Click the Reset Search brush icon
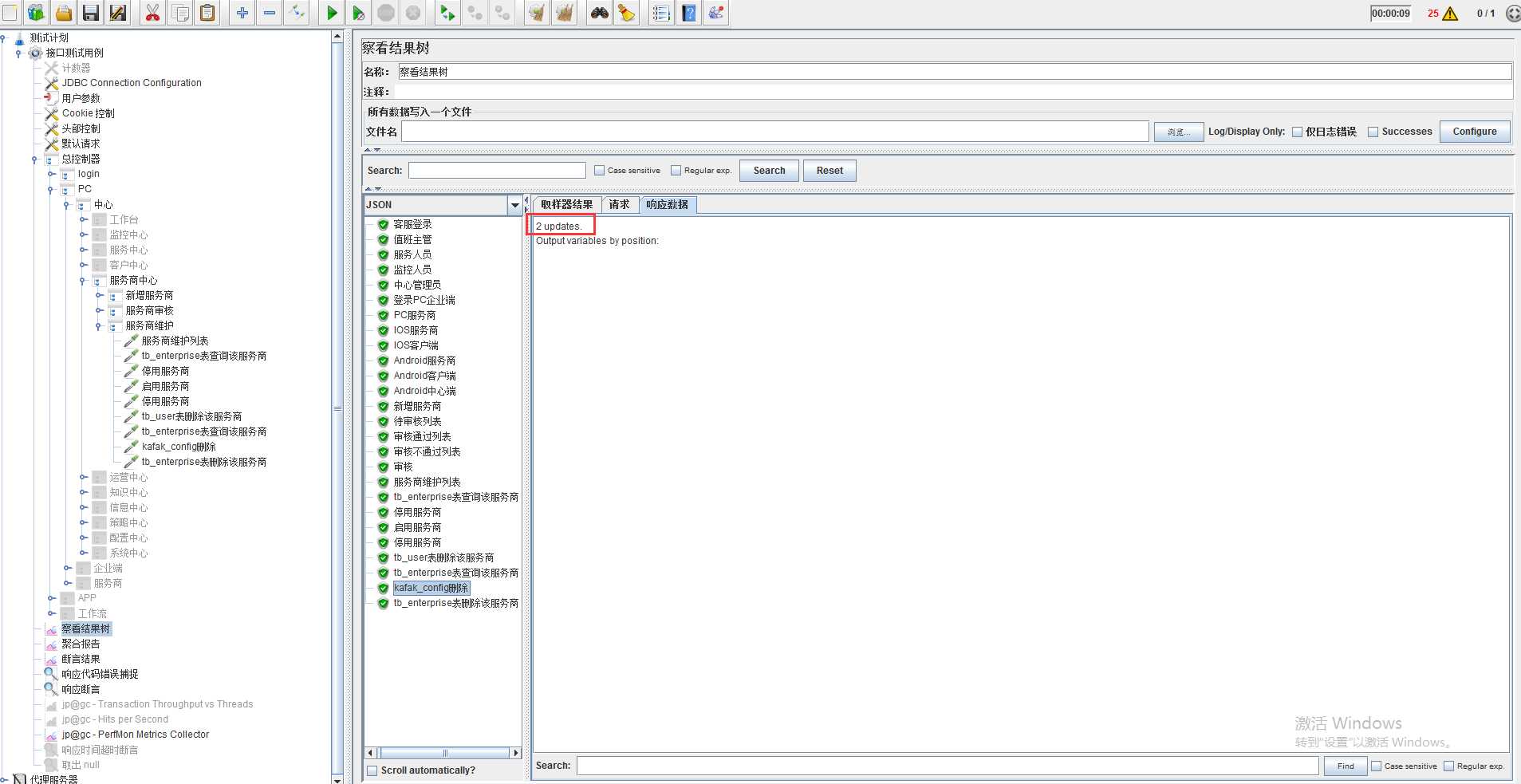 point(626,13)
